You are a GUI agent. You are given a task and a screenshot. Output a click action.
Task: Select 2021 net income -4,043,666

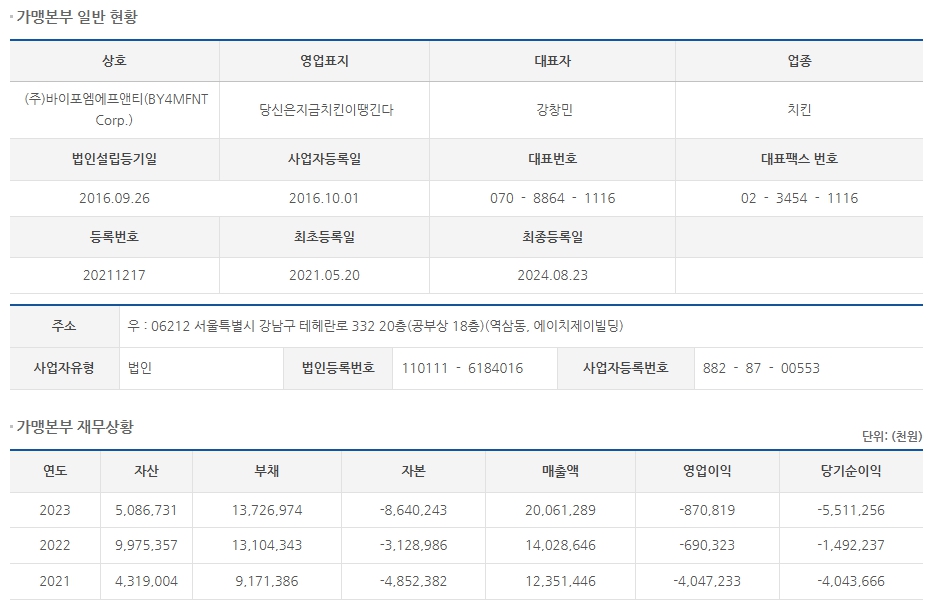tap(851, 581)
